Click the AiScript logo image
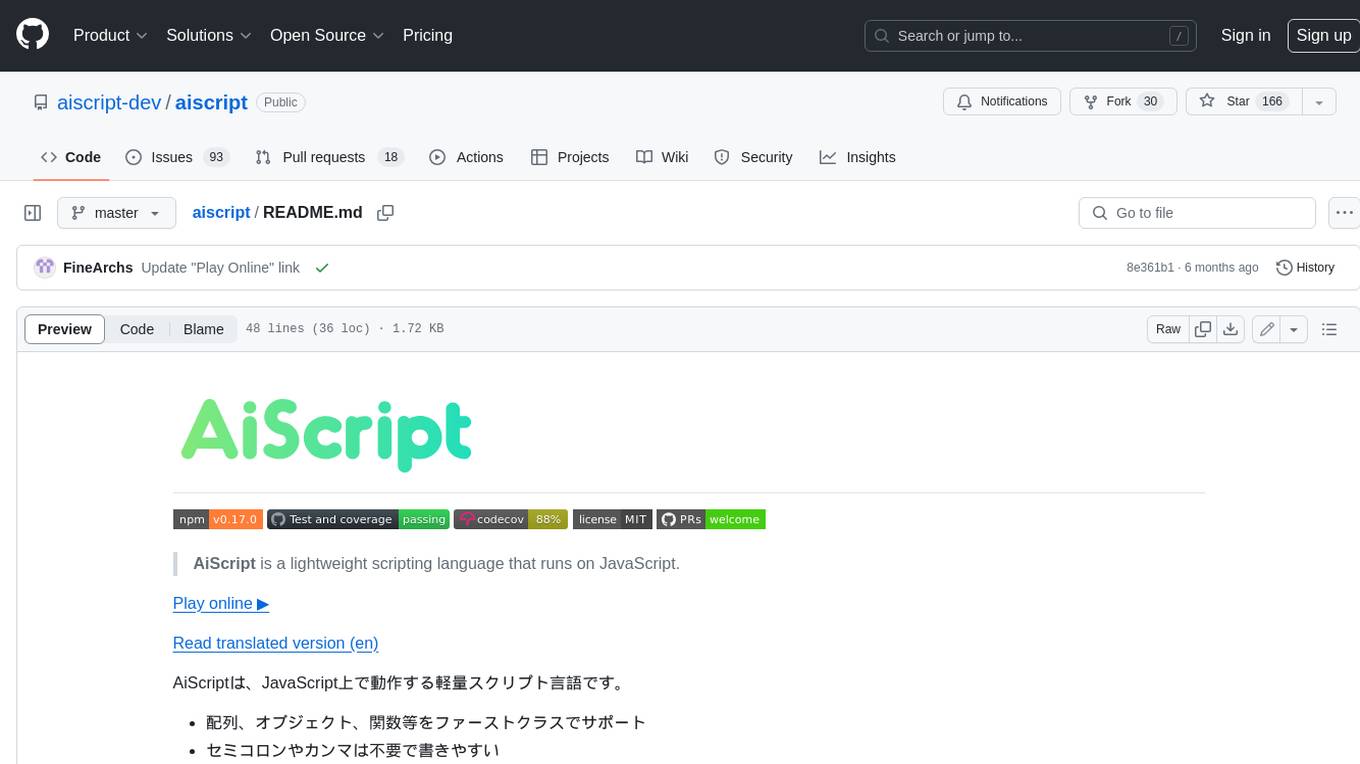Image resolution: width=1360 pixels, height=764 pixels. tap(326, 434)
